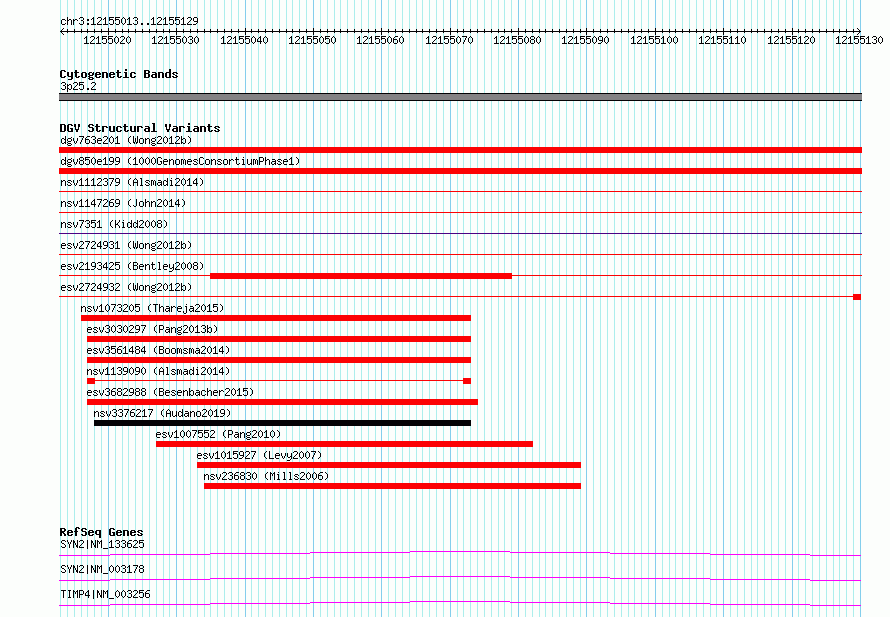Click the nsv1073205 red variant bar
This screenshot has width=890, height=617.
pos(276,318)
